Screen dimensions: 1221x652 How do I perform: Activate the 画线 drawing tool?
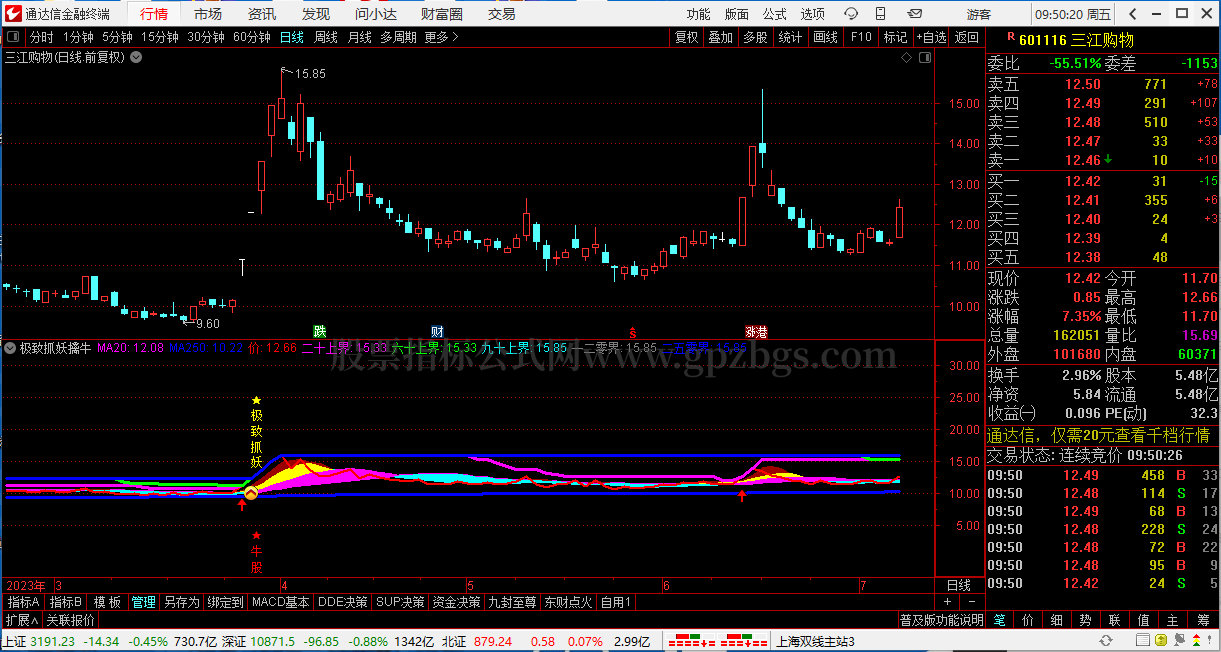(x=825, y=37)
